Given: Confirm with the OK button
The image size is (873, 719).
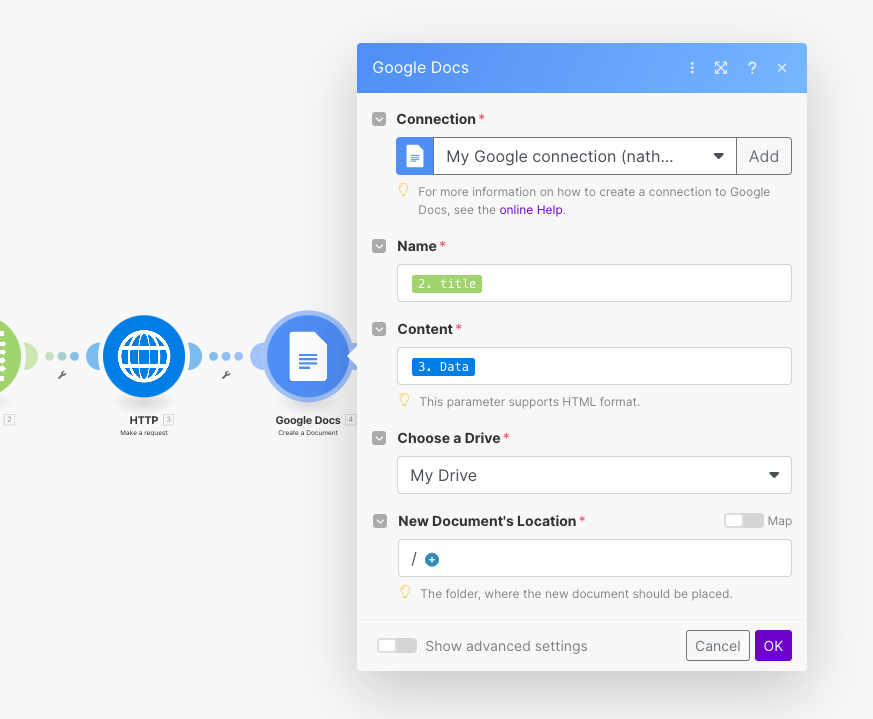Looking at the screenshot, I should coord(773,645).
